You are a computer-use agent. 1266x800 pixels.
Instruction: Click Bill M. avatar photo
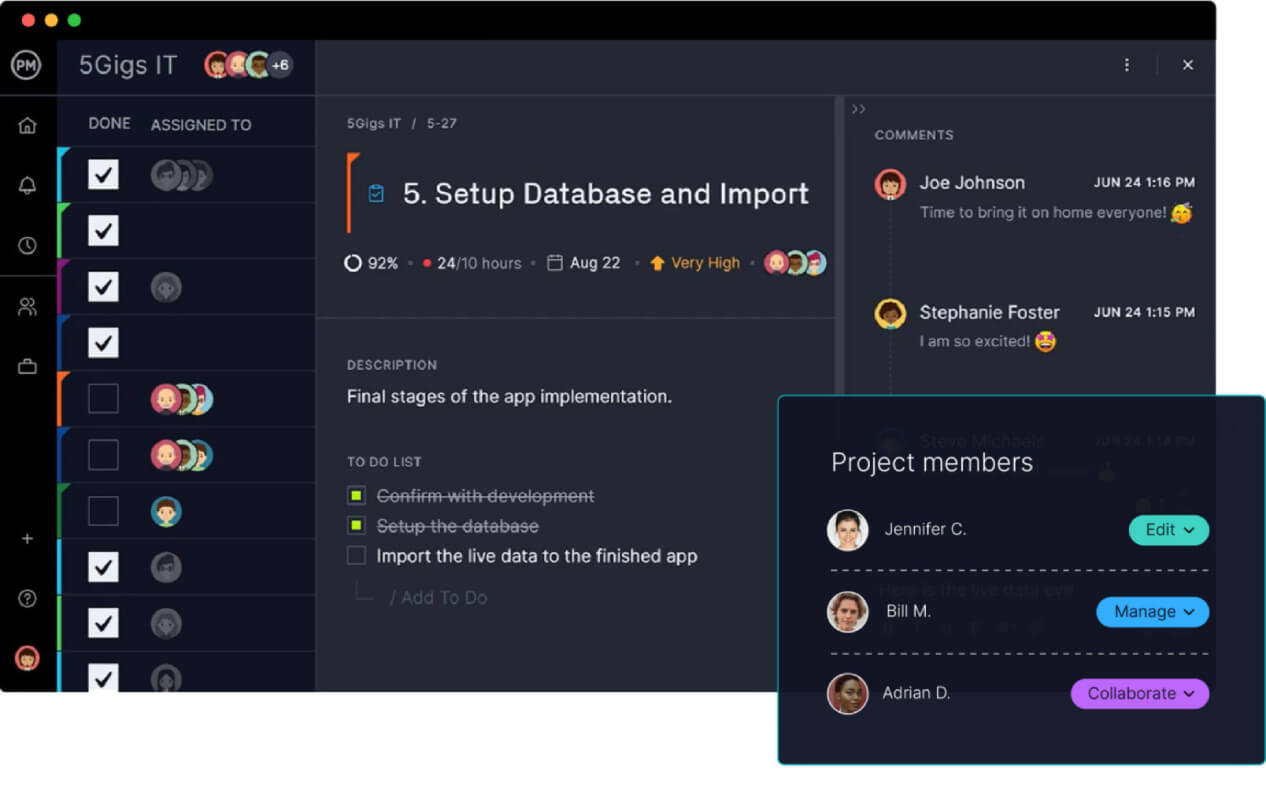click(x=847, y=612)
